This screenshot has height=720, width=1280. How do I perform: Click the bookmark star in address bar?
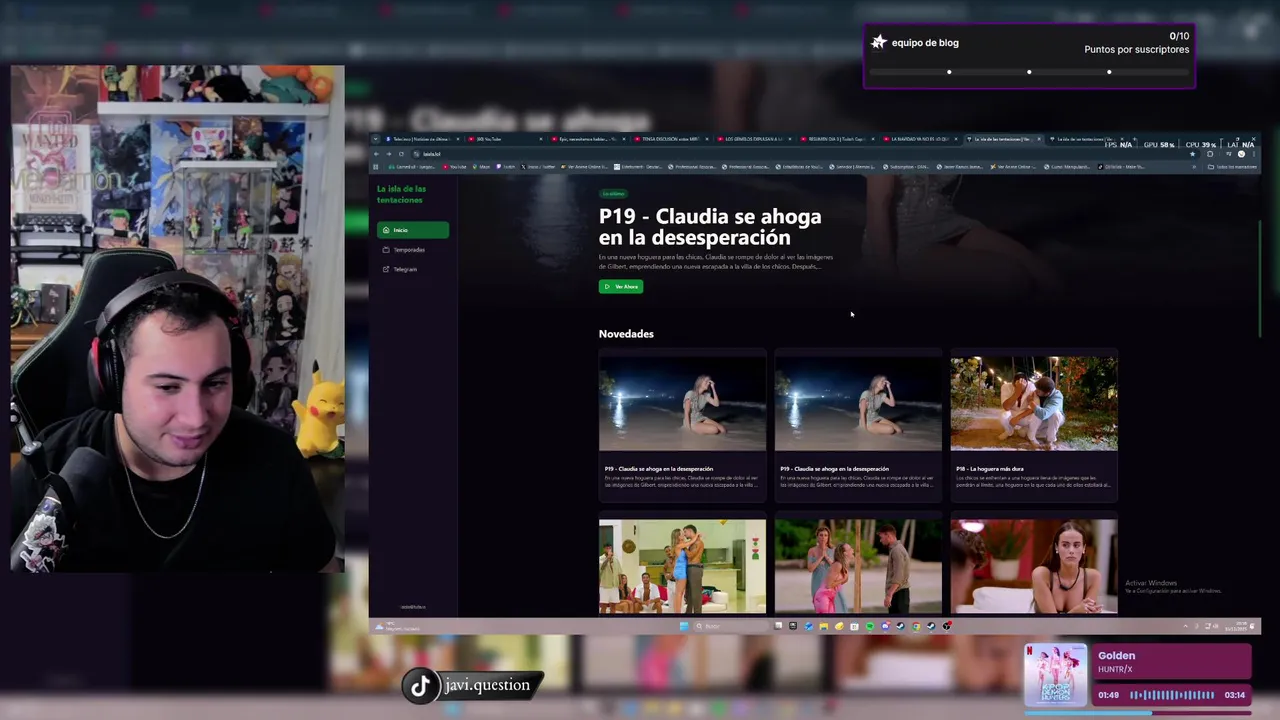pyautogui.click(x=1192, y=154)
